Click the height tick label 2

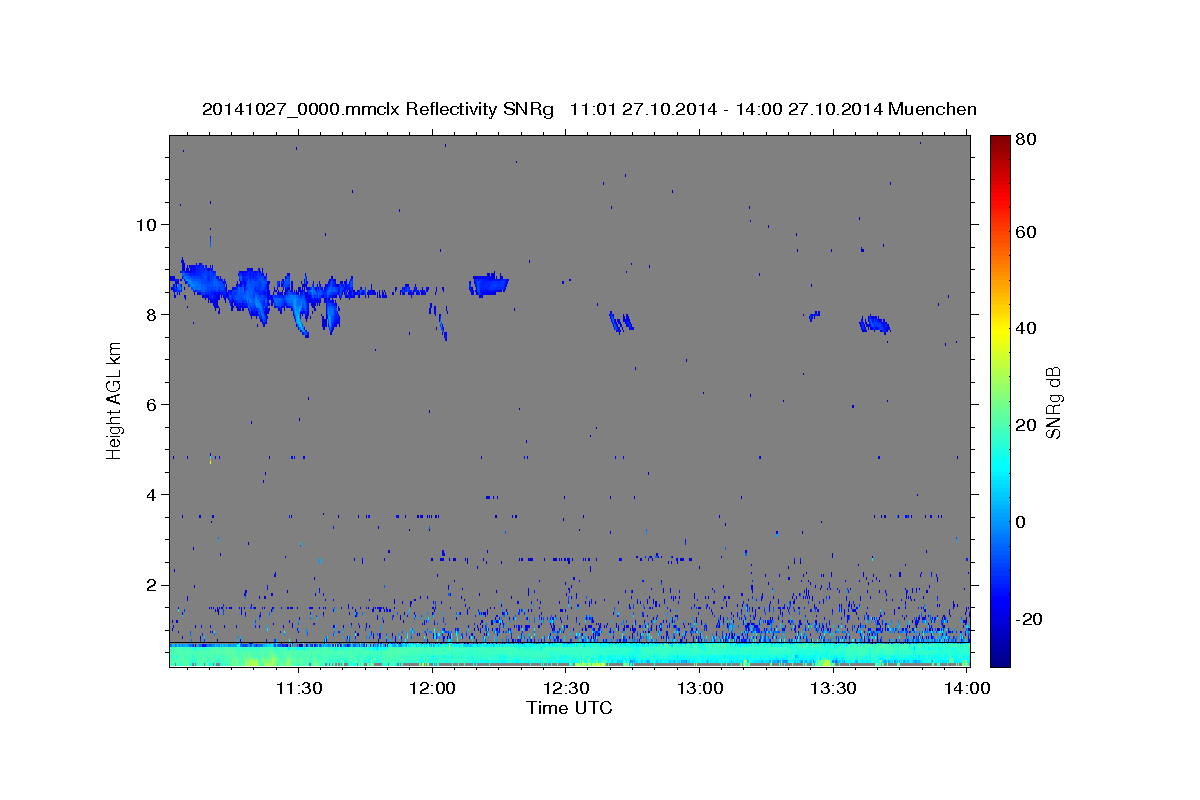pos(150,584)
